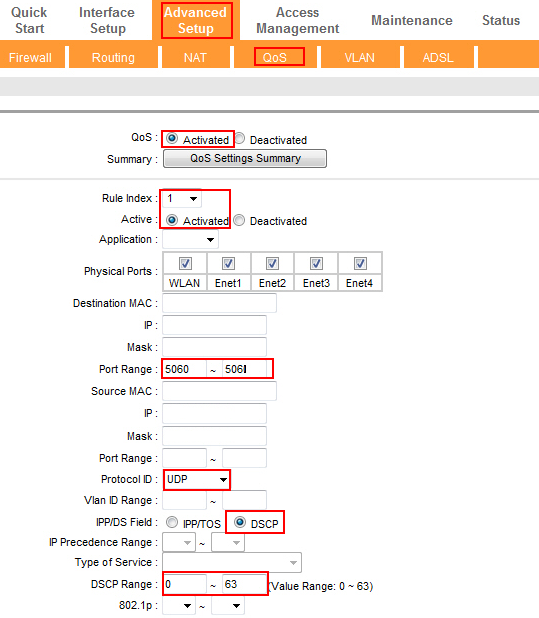
Task: Uncheck the Enet4 port checkbox
Action: (360, 263)
